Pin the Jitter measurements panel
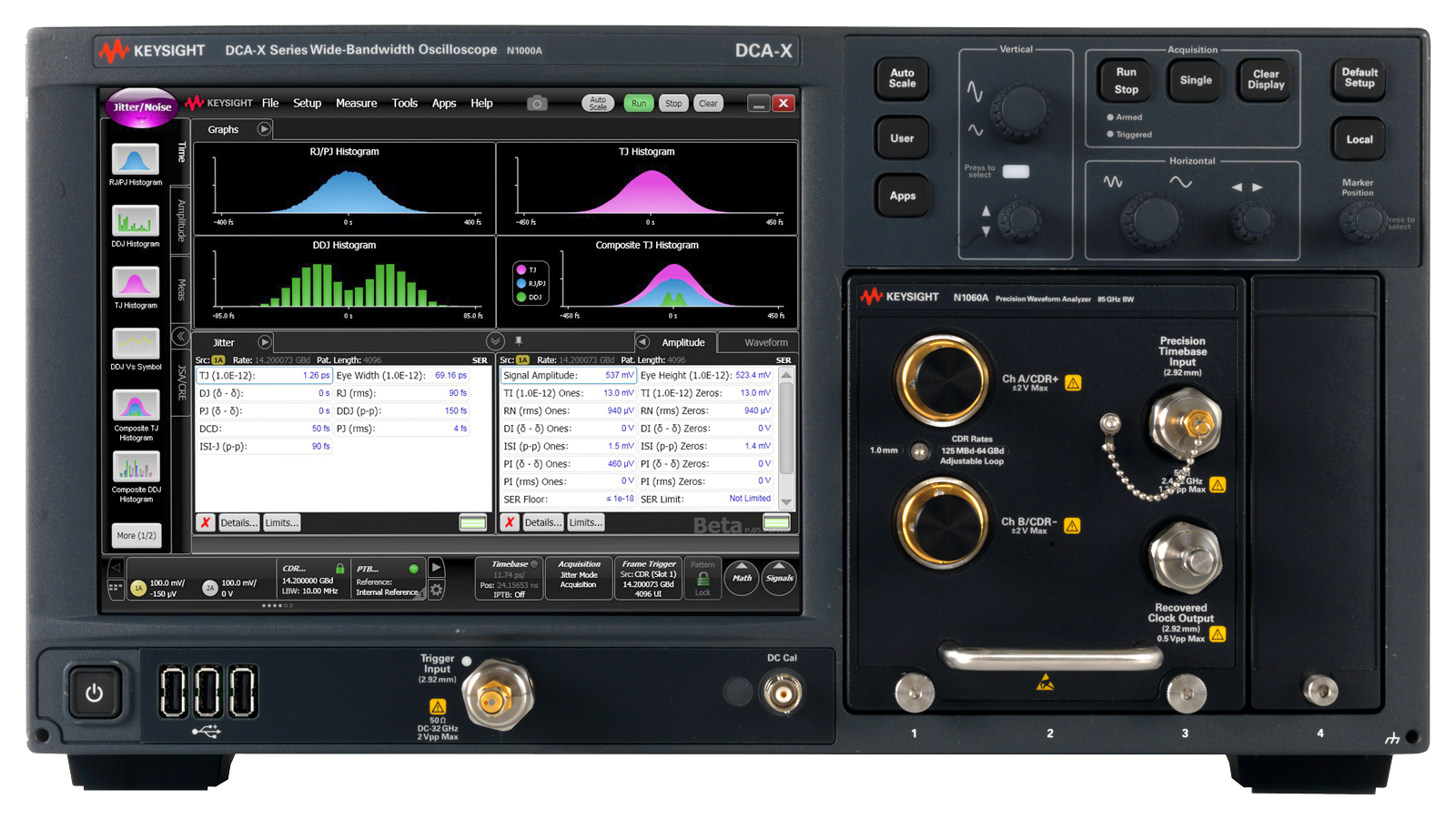Screen dimensions: 1456x819 [x=519, y=340]
